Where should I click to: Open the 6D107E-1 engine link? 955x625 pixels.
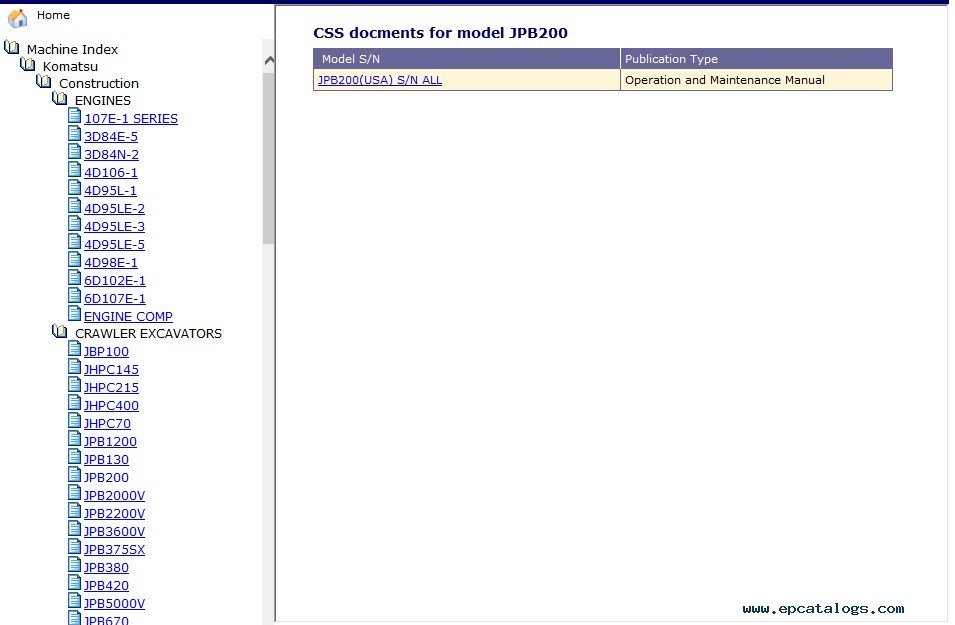pyautogui.click(x=115, y=298)
